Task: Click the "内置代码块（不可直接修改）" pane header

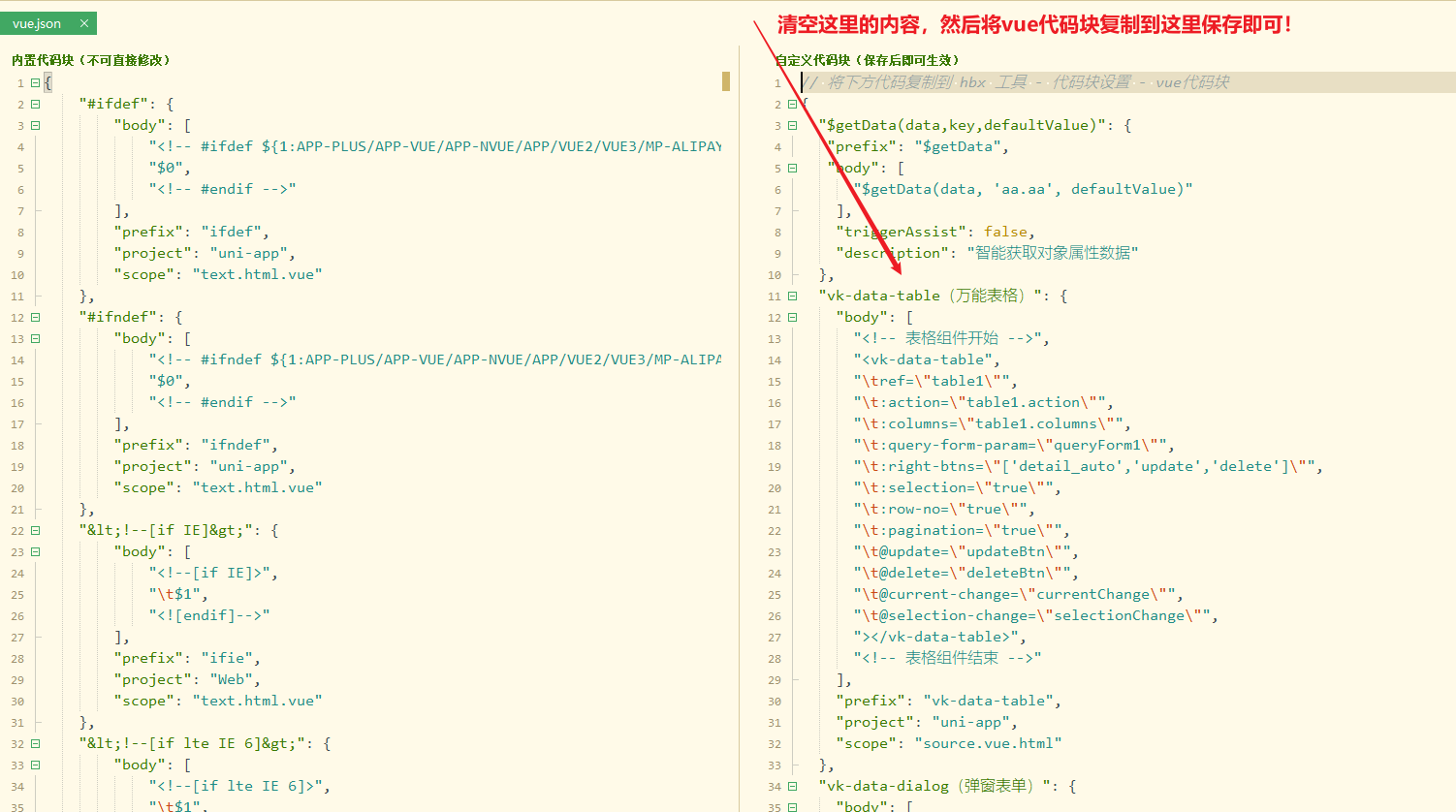Action: click(x=93, y=60)
